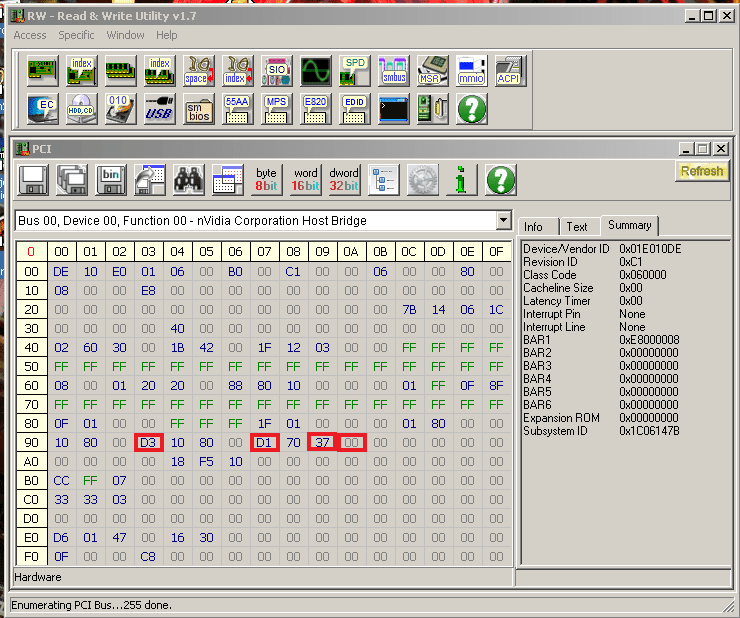
Task: Open the Access menu
Action: [x=29, y=35]
